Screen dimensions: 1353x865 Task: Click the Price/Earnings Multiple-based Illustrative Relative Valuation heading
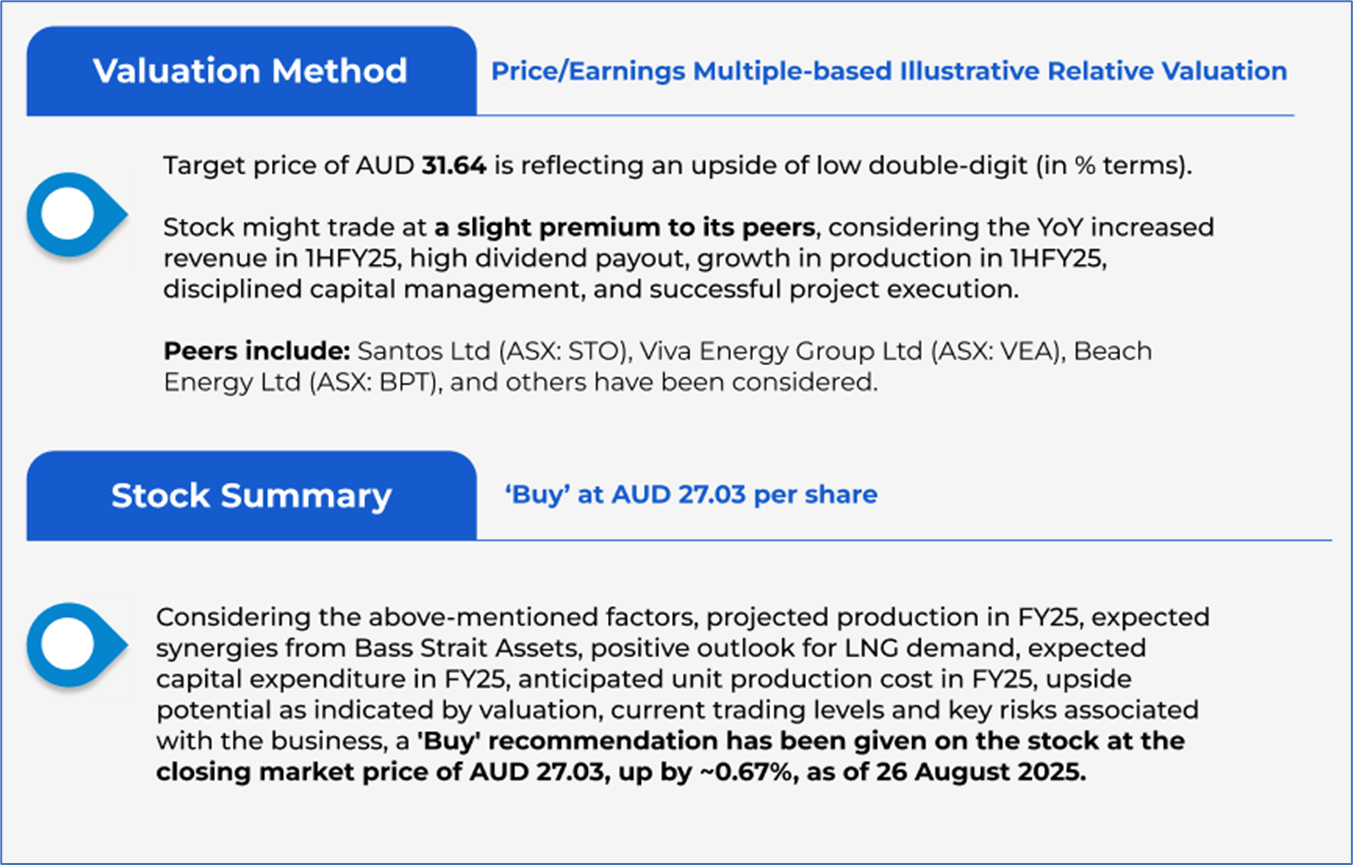(889, 71)
